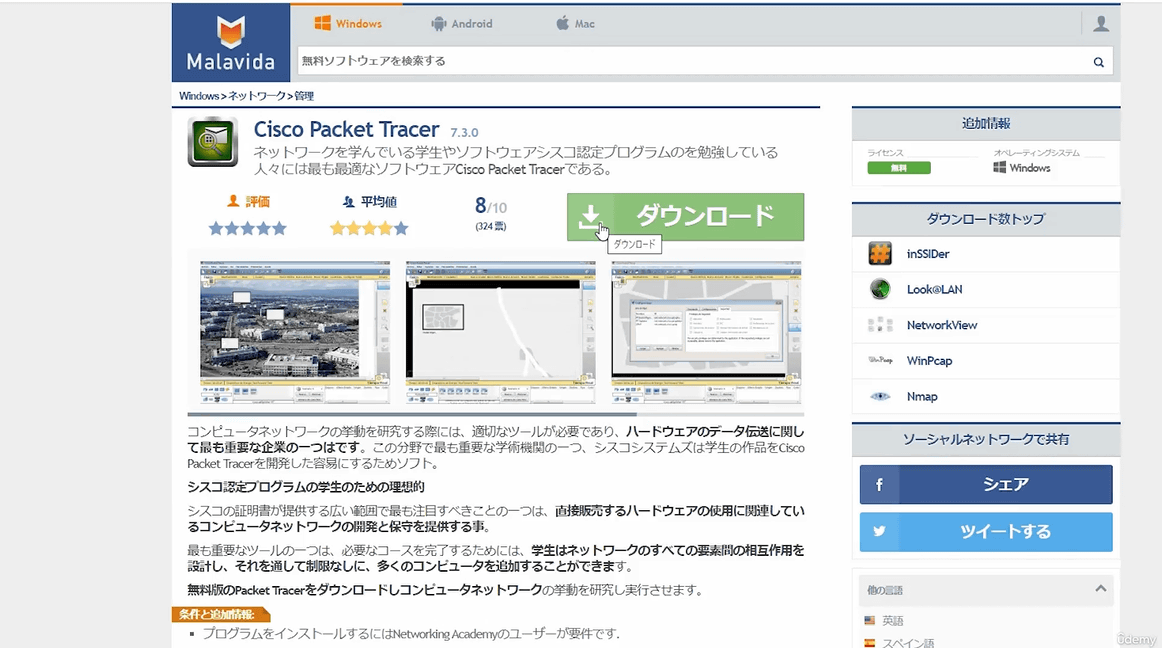Click the Look@LAN icon

click(880, 289)
